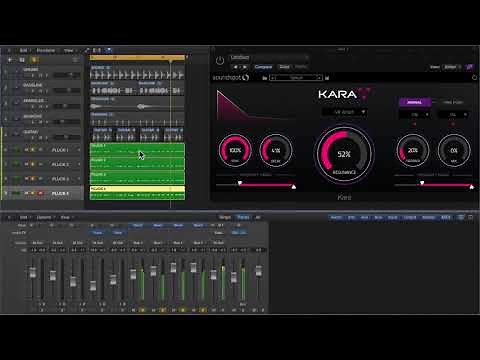480x360 pixels.
Task: Click the add new track plus button
Action: coord(10,60)
